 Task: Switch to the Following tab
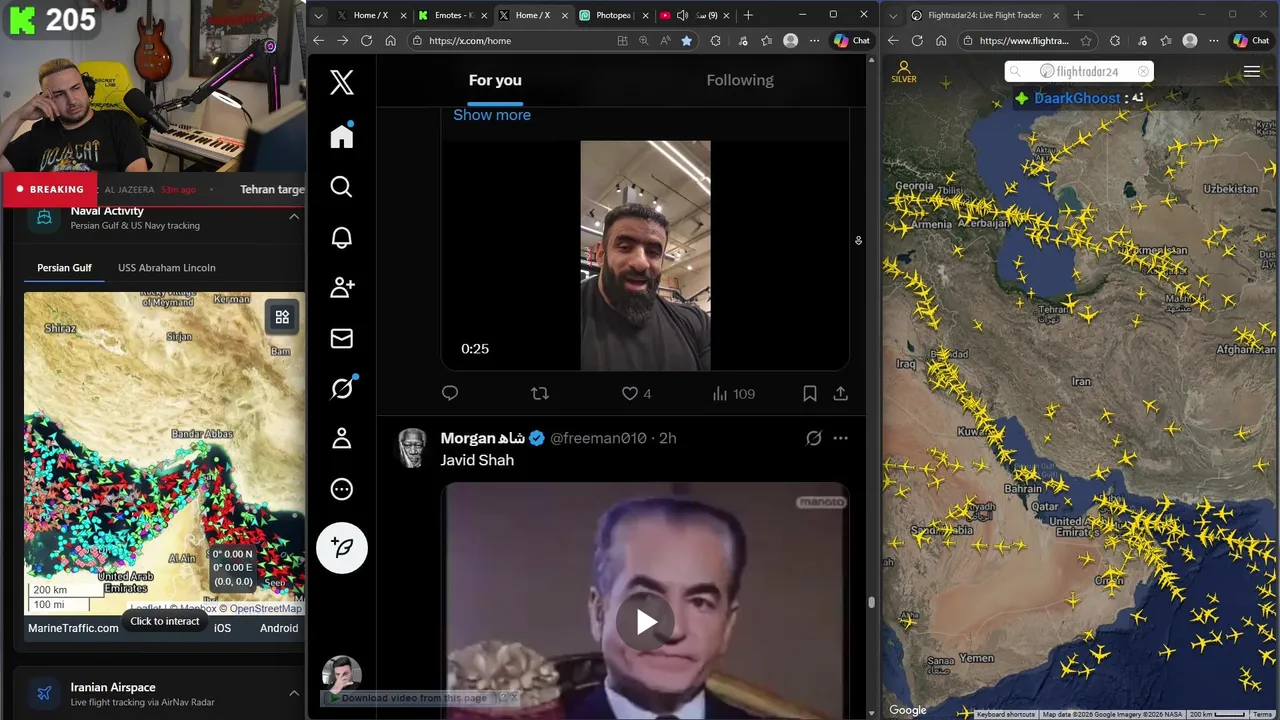coord(740,80)
